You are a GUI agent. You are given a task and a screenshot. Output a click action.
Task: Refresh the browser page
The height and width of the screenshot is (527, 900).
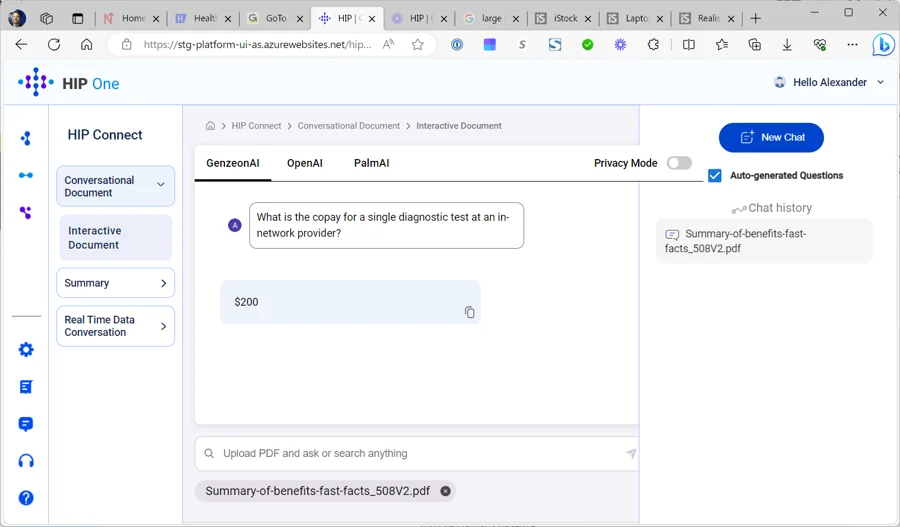54,44
